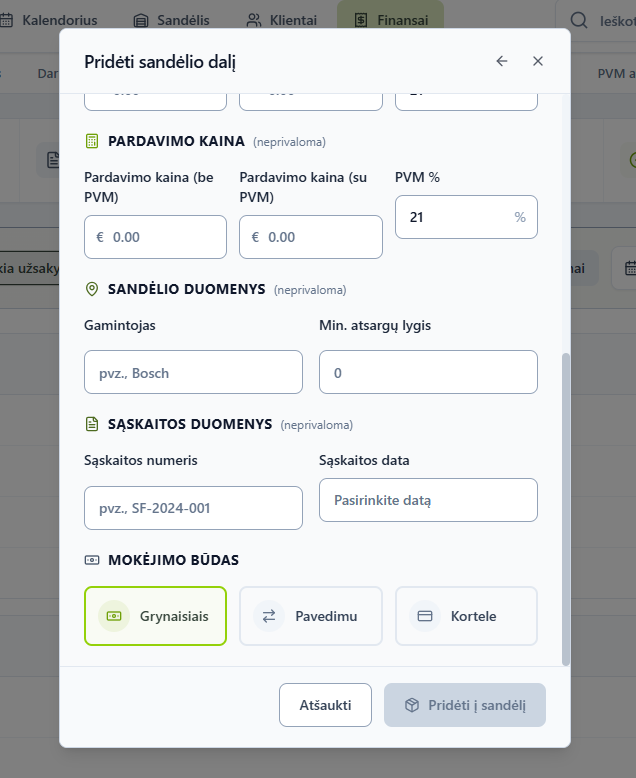
Task: Go to the Klientai tab
Action: 281,20
